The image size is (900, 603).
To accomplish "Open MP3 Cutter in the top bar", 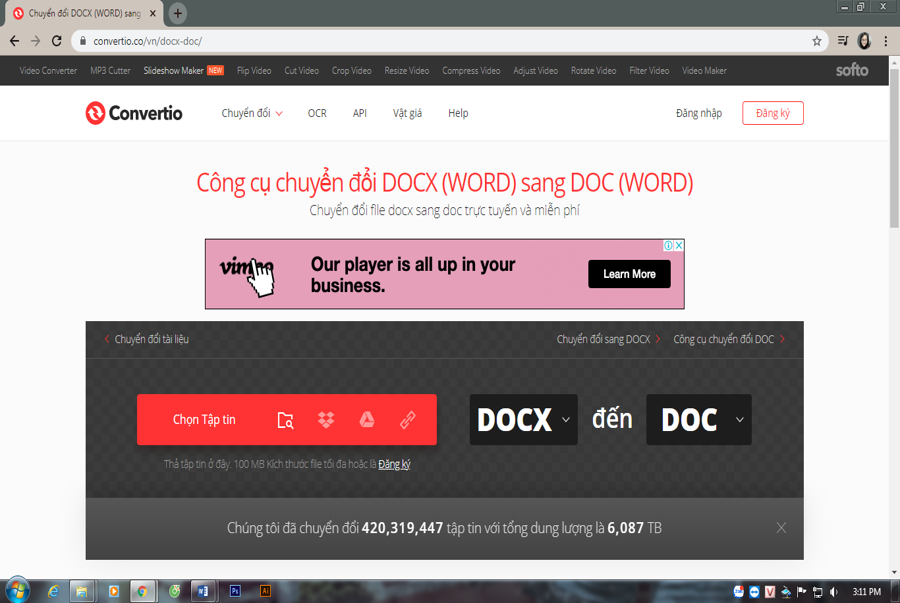I will pos(110,71).
